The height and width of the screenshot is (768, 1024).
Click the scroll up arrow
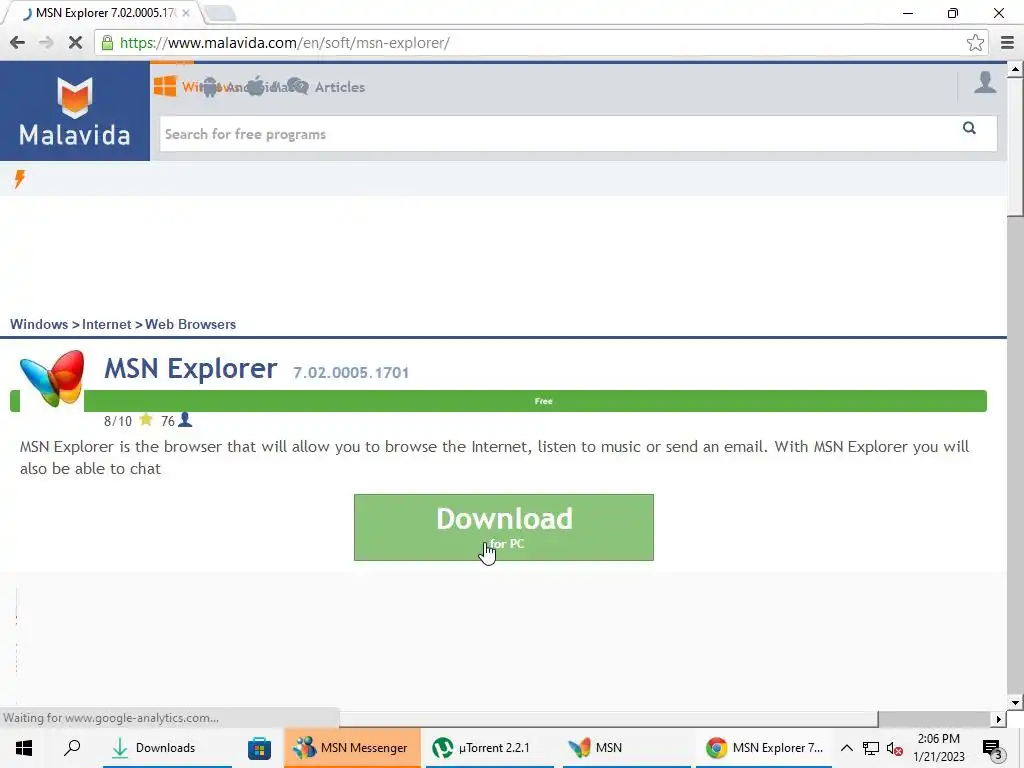1015,69
